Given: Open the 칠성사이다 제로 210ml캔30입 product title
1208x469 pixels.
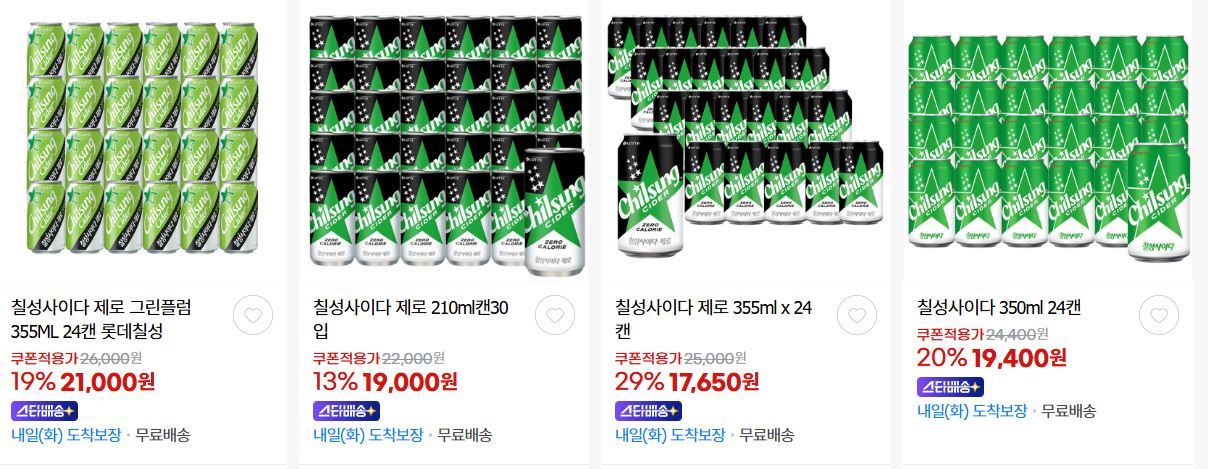Looking at the screenshot, I should 411,319.
